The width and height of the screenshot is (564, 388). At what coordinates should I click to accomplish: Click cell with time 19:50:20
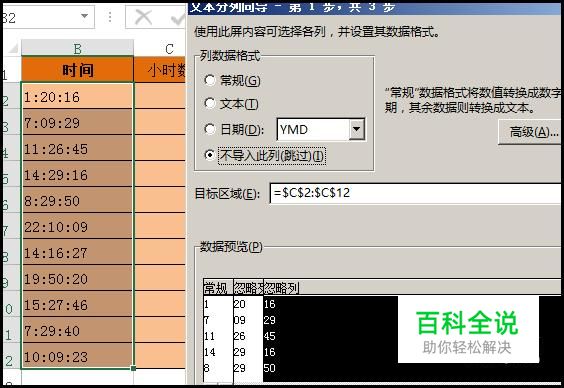tap(77, 278)
